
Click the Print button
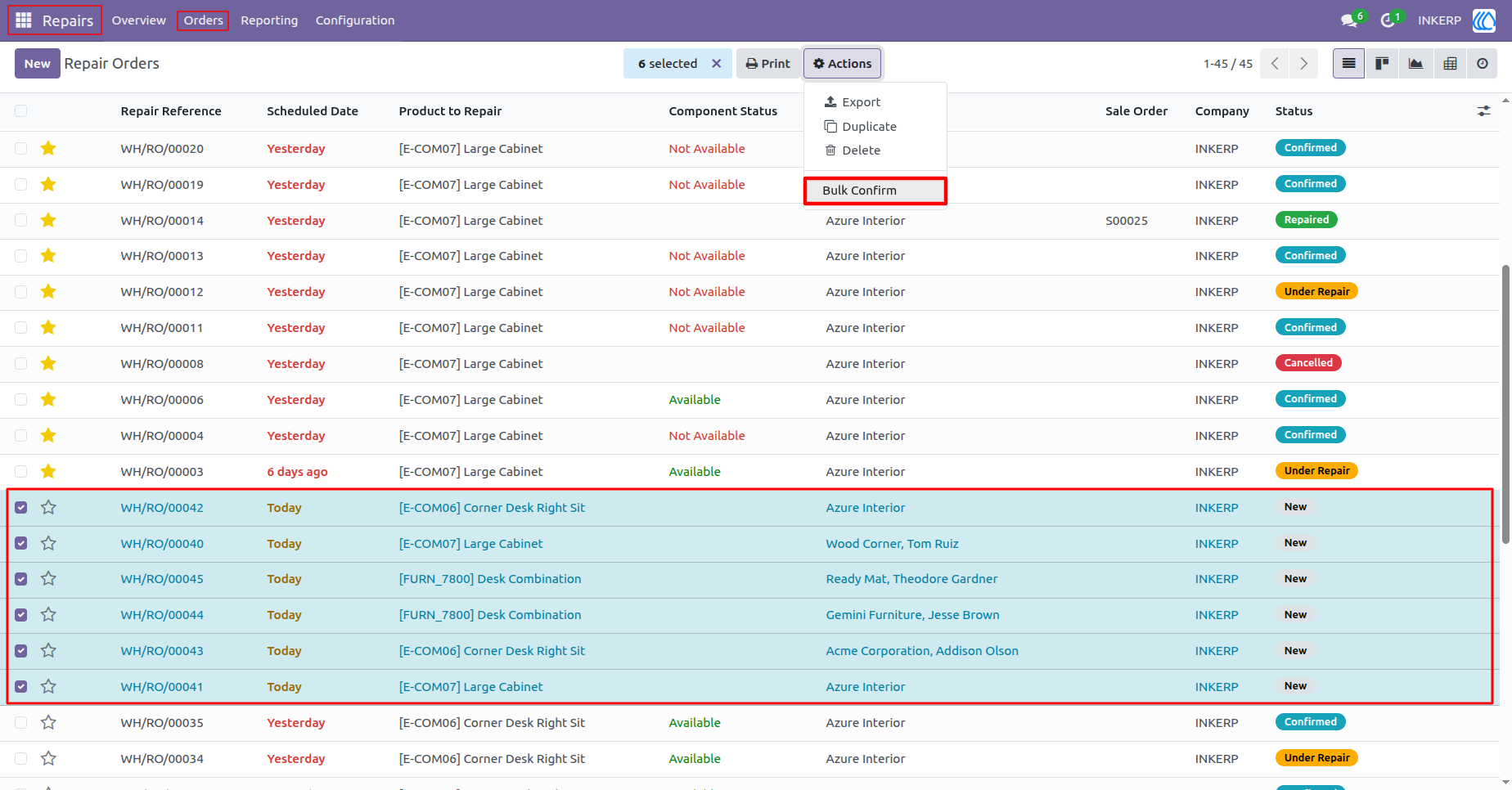[767, 64]
